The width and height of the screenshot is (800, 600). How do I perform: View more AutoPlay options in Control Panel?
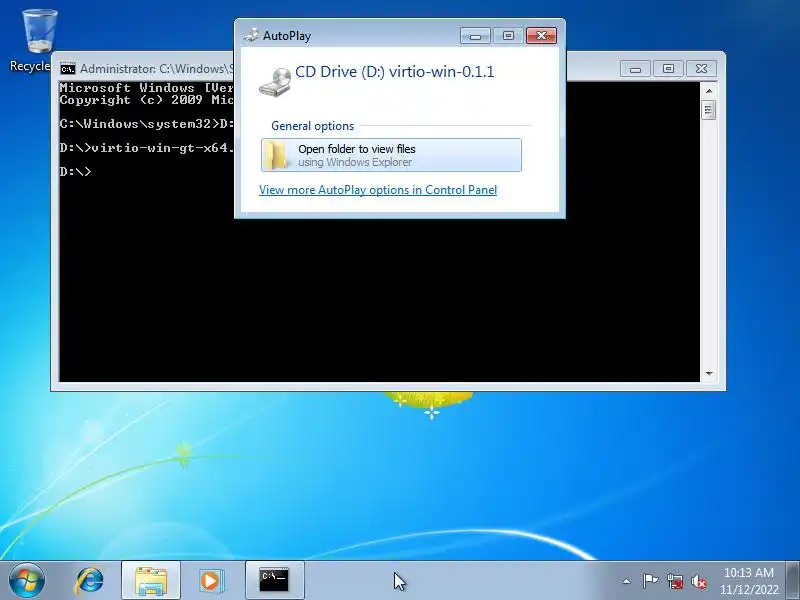[x=378, y=190]
